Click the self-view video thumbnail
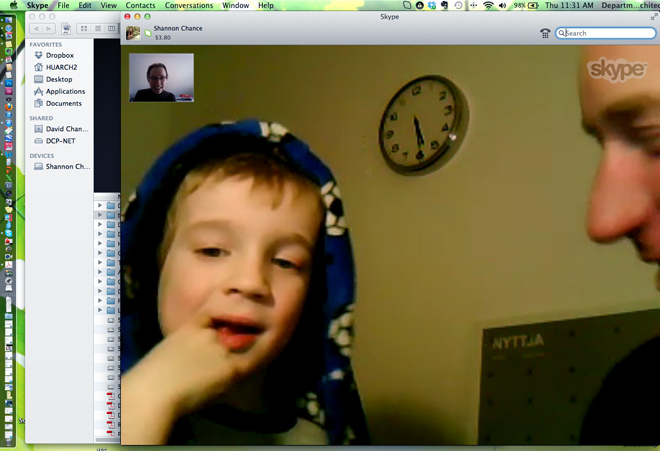 pos(161,78)
